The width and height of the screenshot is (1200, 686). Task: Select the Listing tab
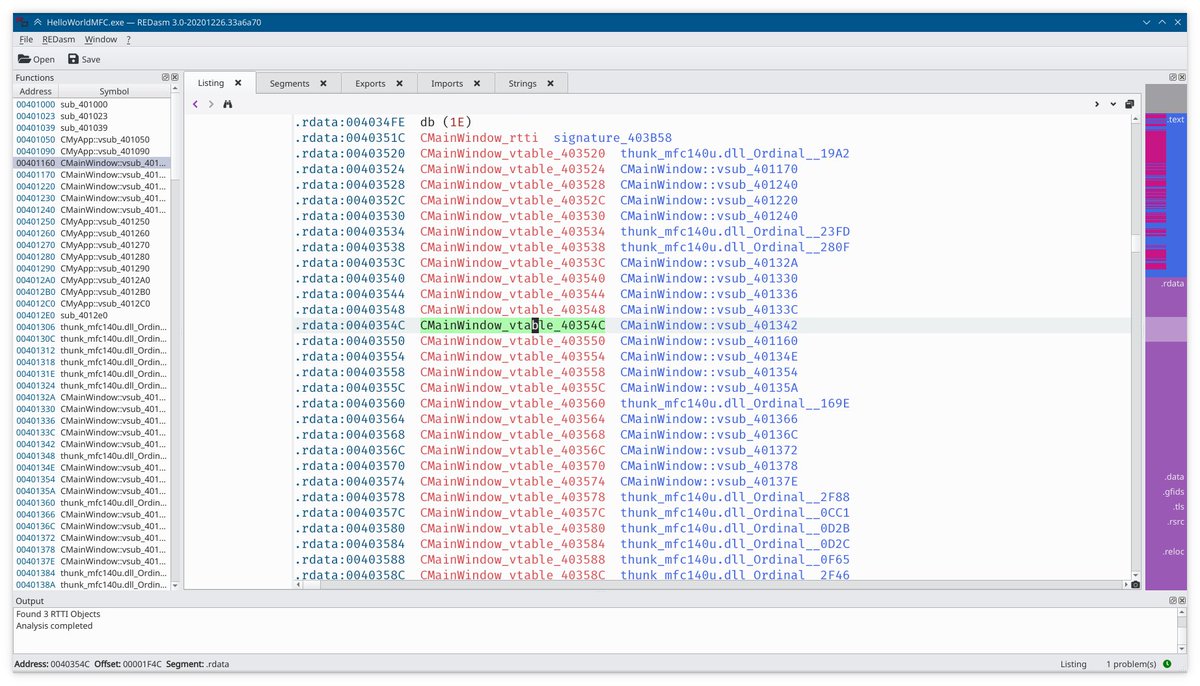pos(220,83)
